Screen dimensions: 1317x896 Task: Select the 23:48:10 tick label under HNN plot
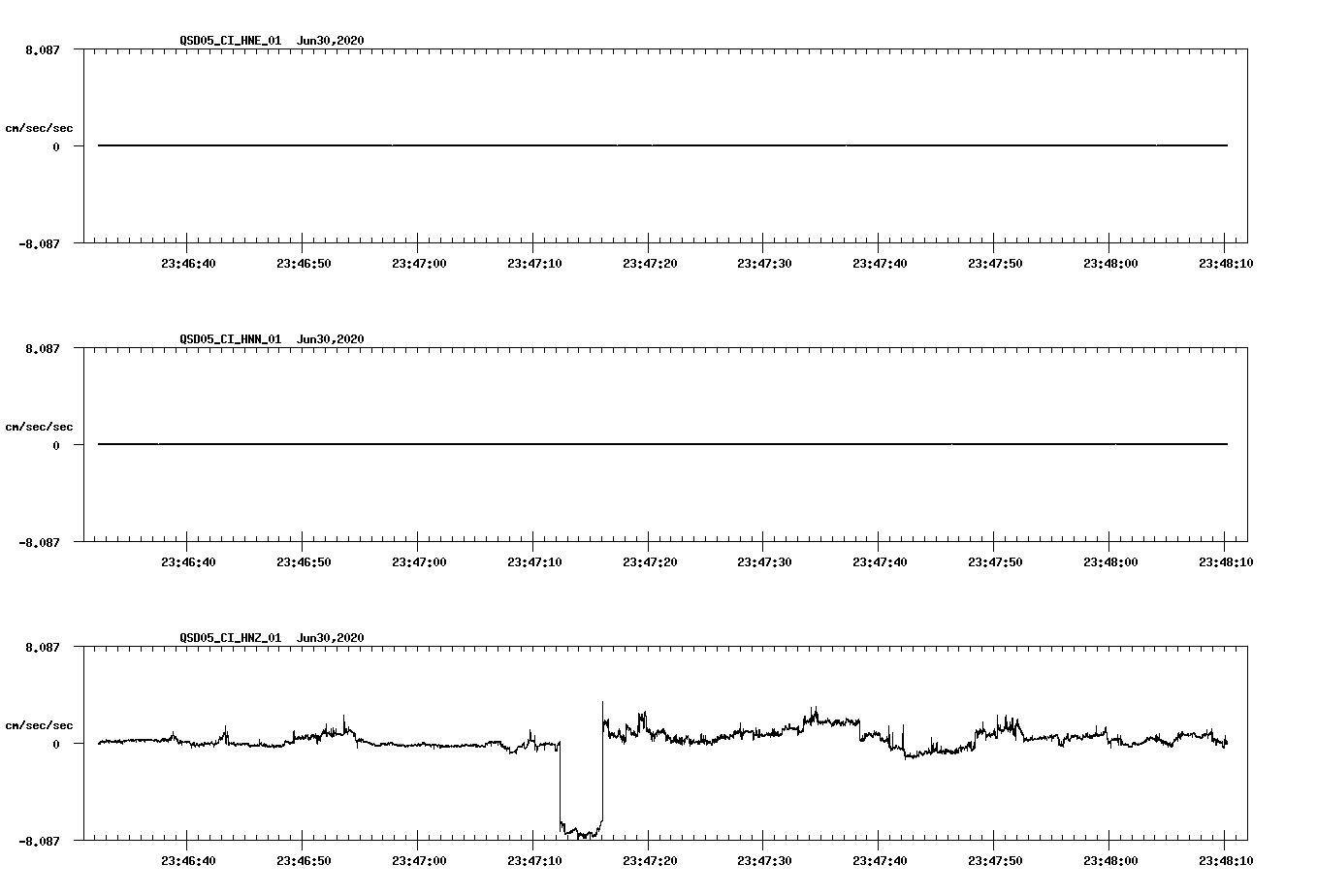coord(1226,561)
